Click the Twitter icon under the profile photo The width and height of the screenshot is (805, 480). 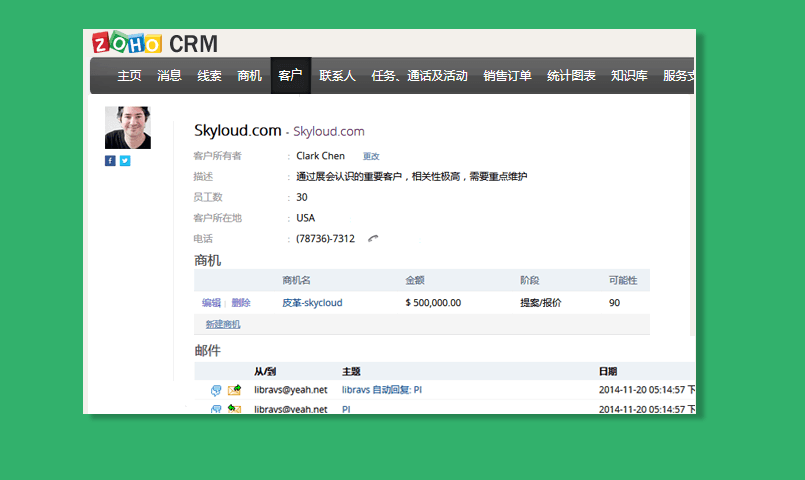[125, 161]
